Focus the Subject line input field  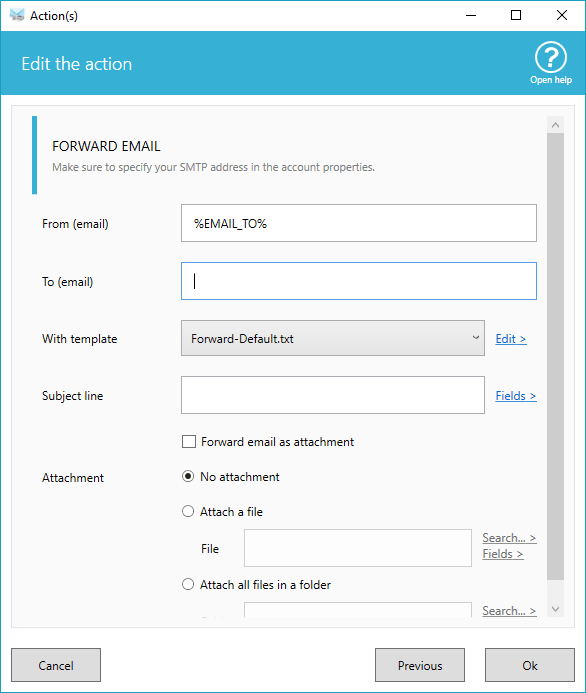click(x=333, y=395)
